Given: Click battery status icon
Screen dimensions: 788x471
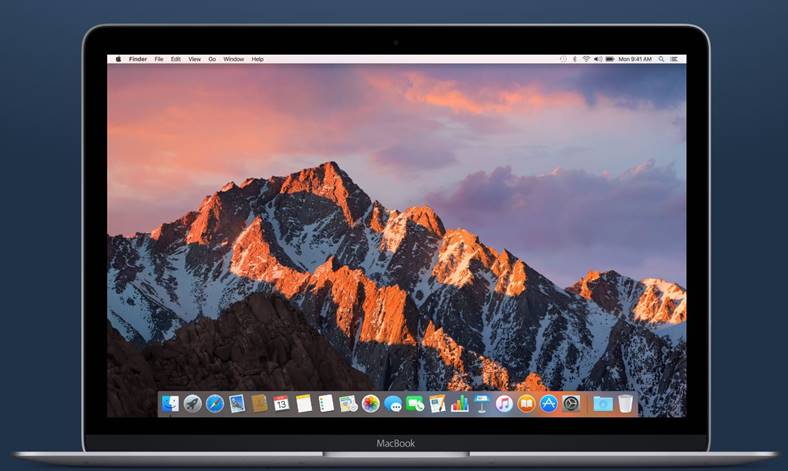Looking at the screenshot, I should 610,59.
